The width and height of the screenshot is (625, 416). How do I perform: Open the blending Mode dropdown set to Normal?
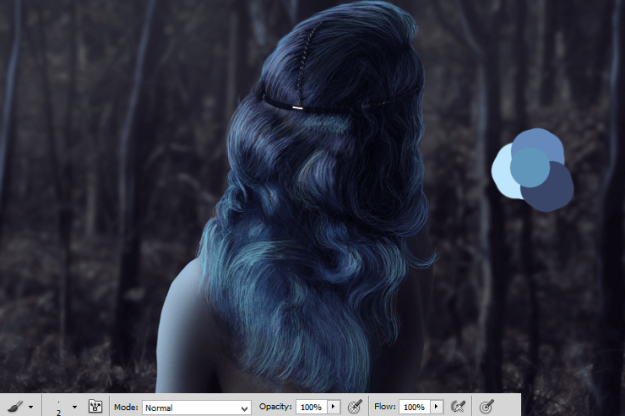coord(196,408)
